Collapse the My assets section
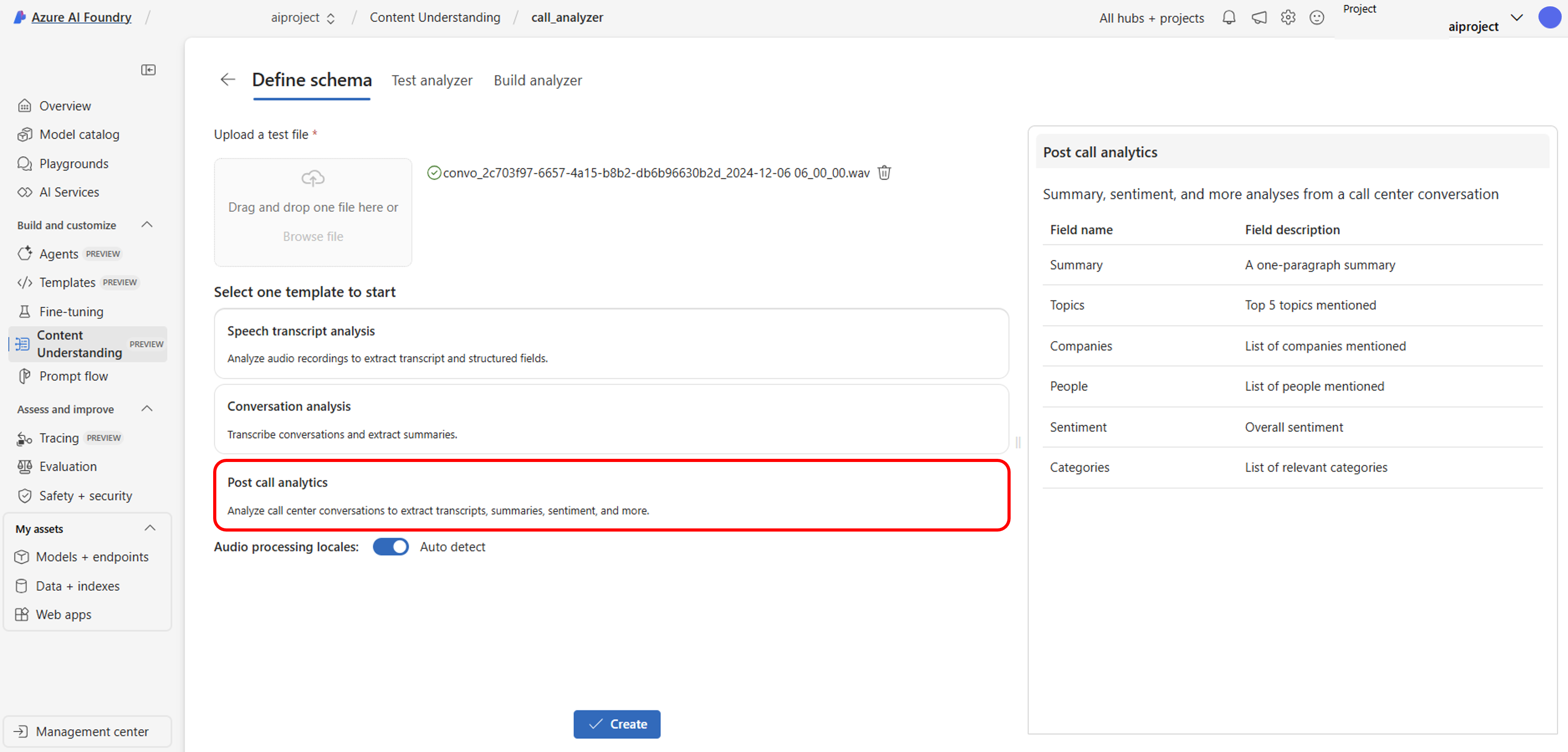This screenshot has width=1568, height=752. coord(150,528)
